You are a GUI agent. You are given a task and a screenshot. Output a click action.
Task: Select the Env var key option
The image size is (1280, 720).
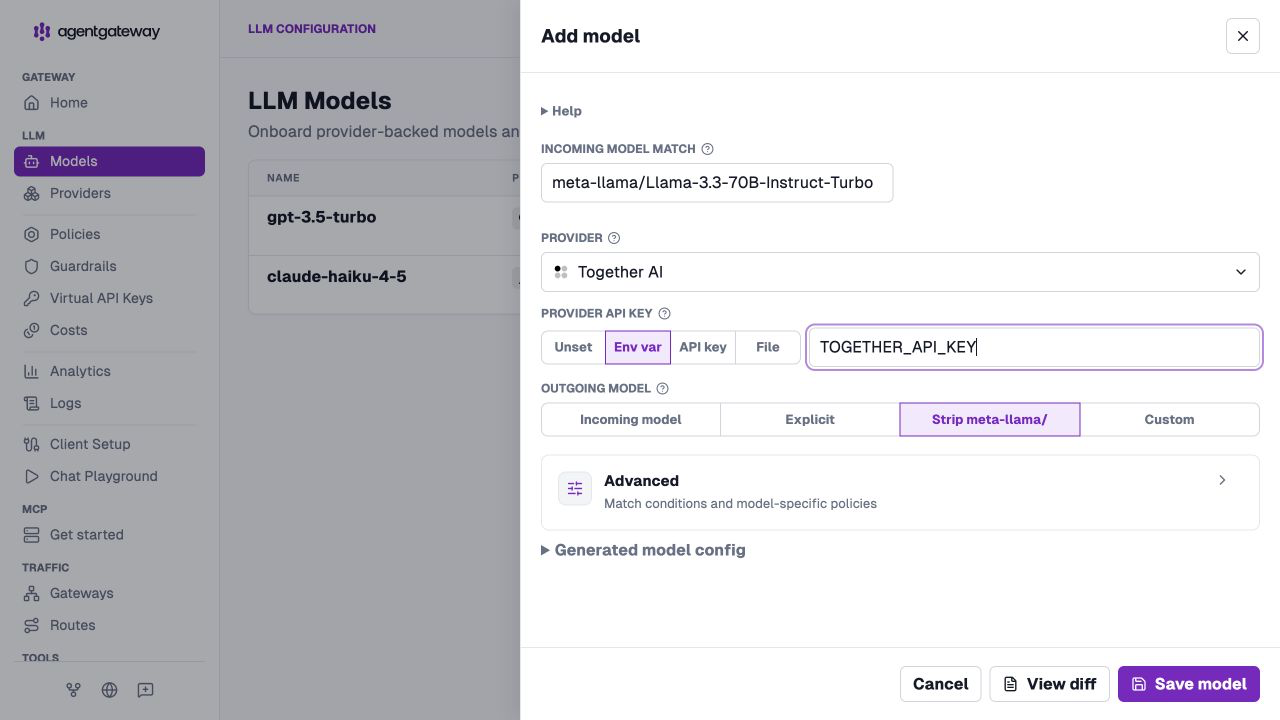coord(638,347)
